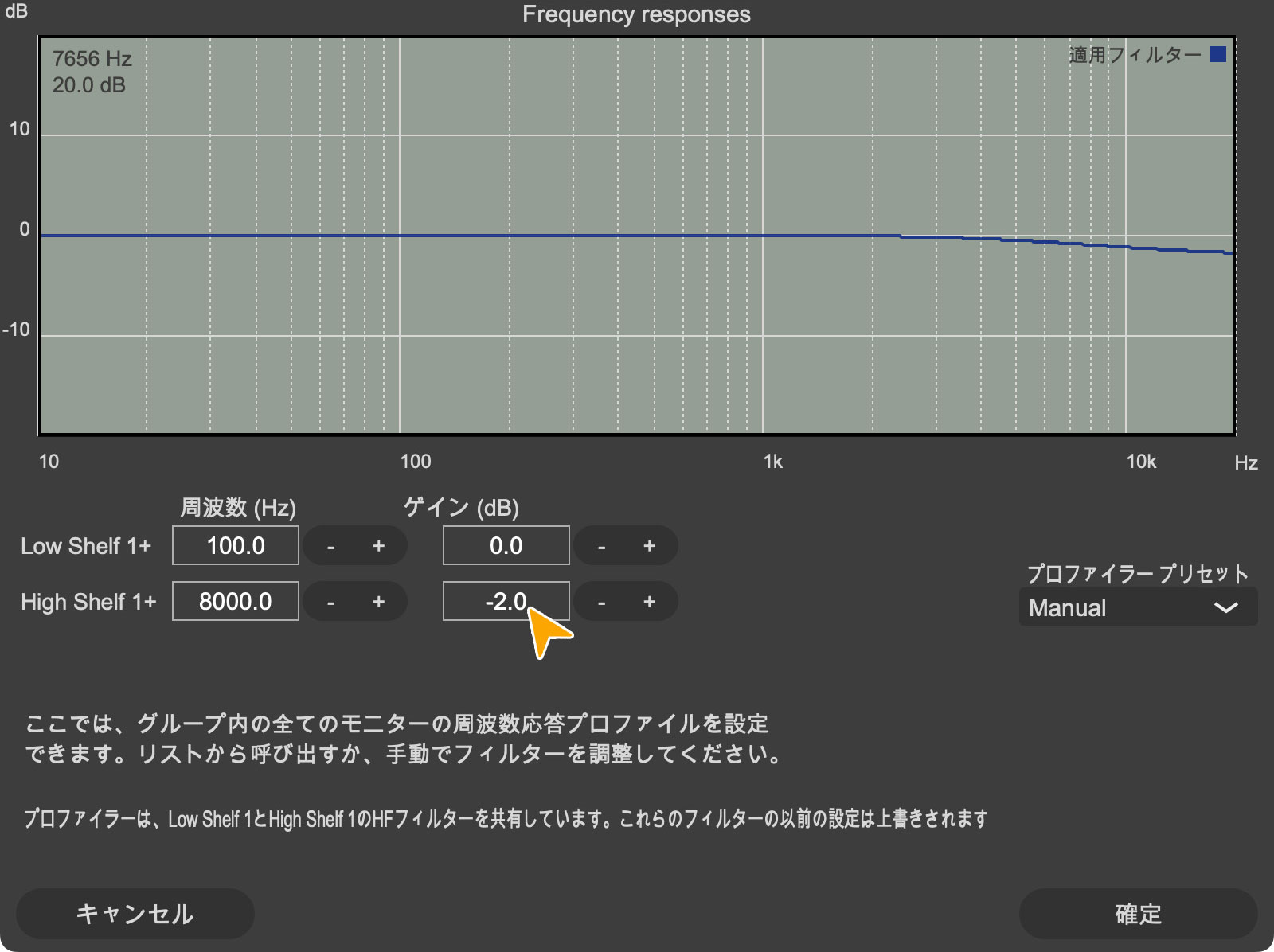
Task: Increase the High Shelf 1+ gain value
Action: (x=649, y=602)
